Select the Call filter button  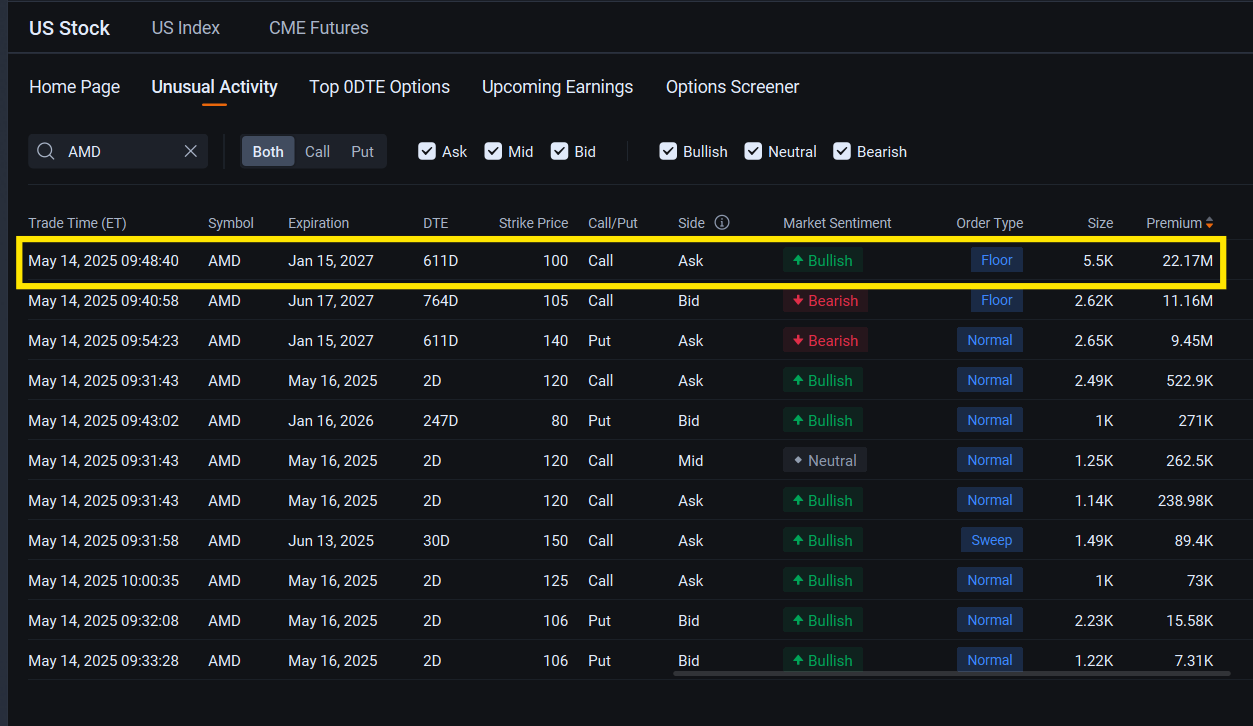tap(317, 151)
